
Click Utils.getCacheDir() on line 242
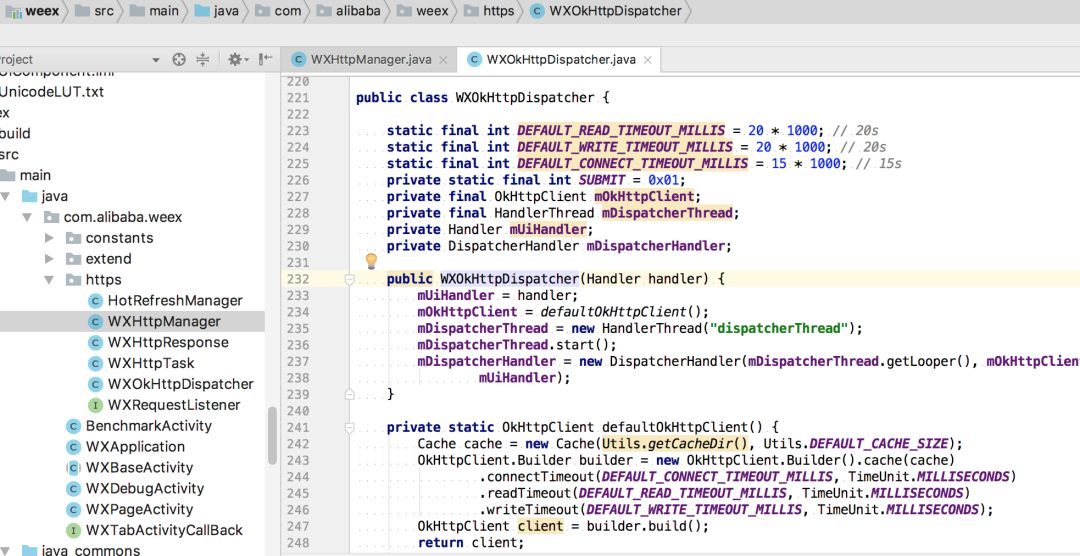click(x=675, y=443)
